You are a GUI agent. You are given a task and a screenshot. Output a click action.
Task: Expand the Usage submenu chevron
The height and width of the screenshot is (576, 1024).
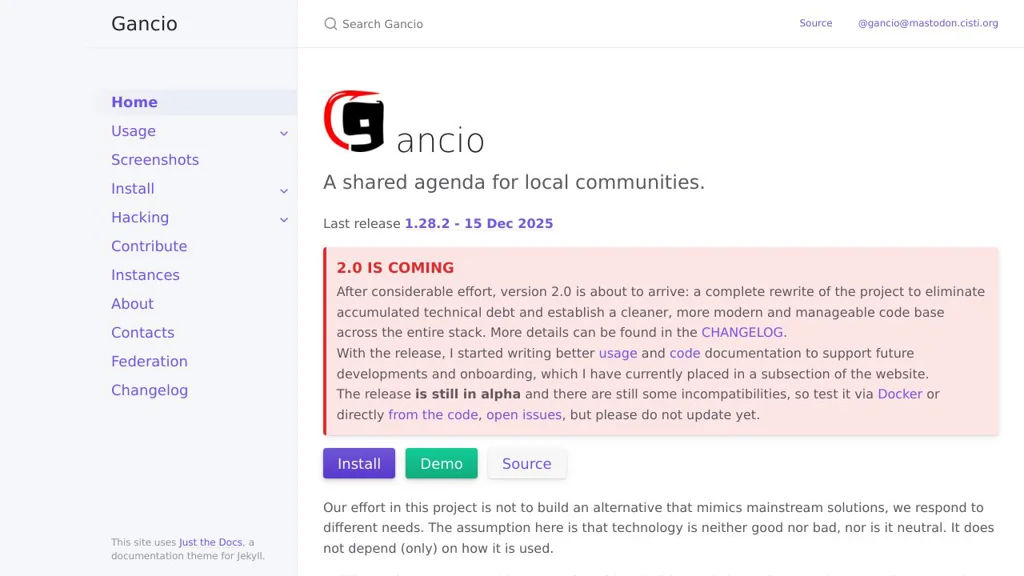point(283,133)
